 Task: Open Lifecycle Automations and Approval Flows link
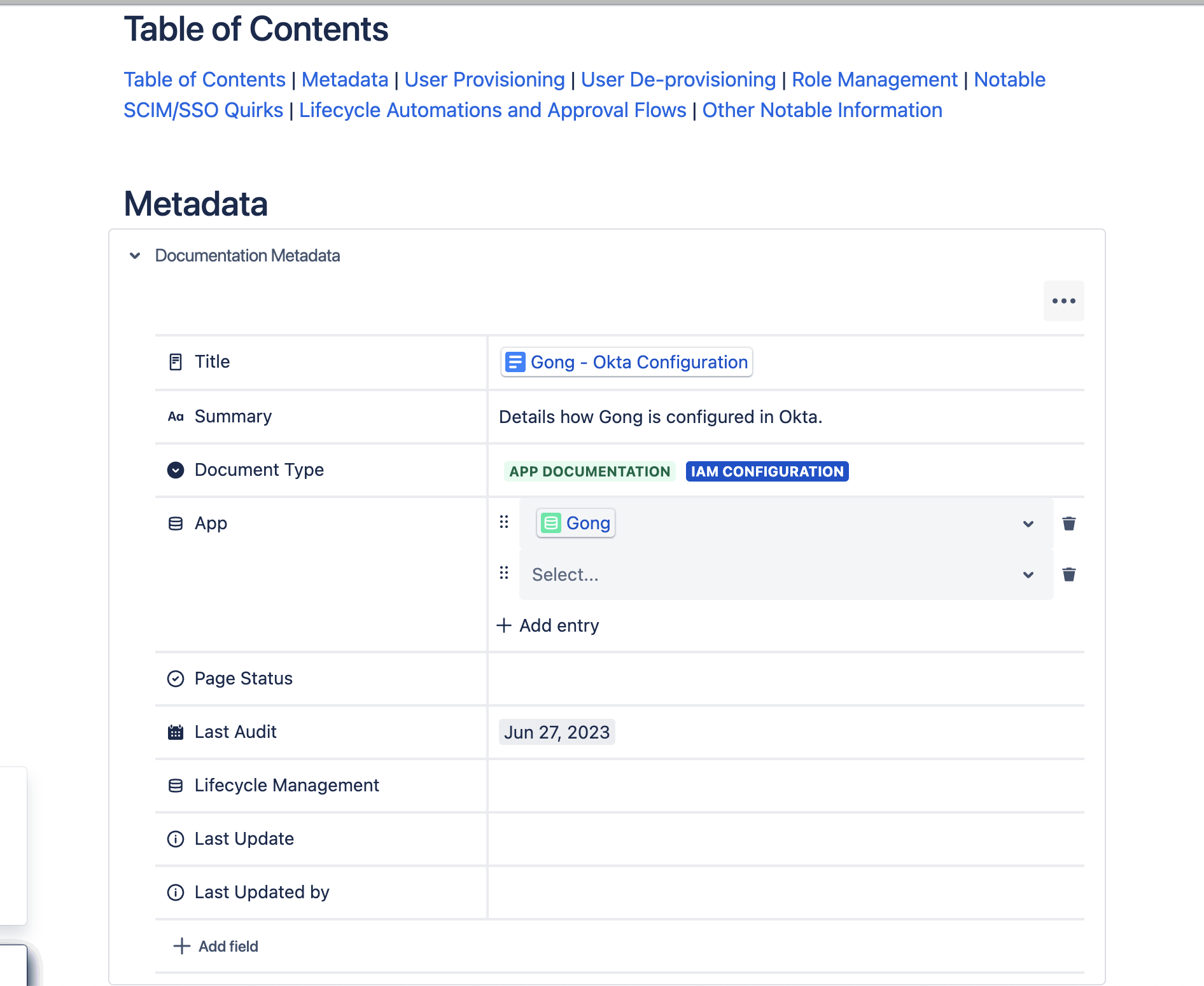click(x=493, y=110)
